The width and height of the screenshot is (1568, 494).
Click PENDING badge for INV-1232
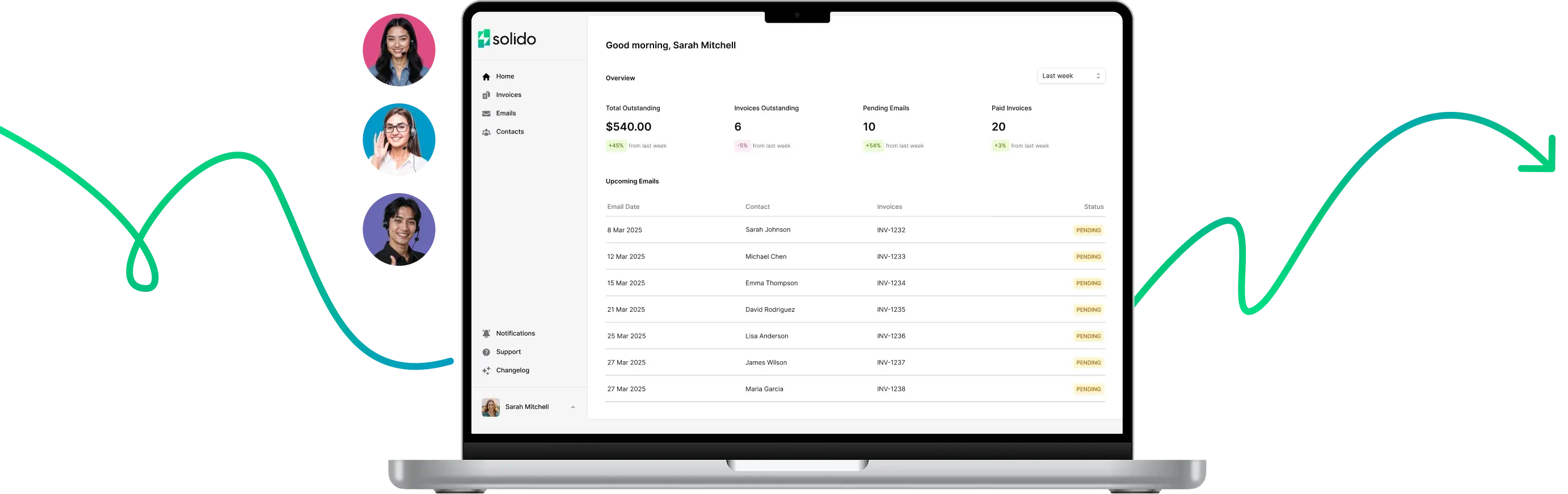(1088, 230)
